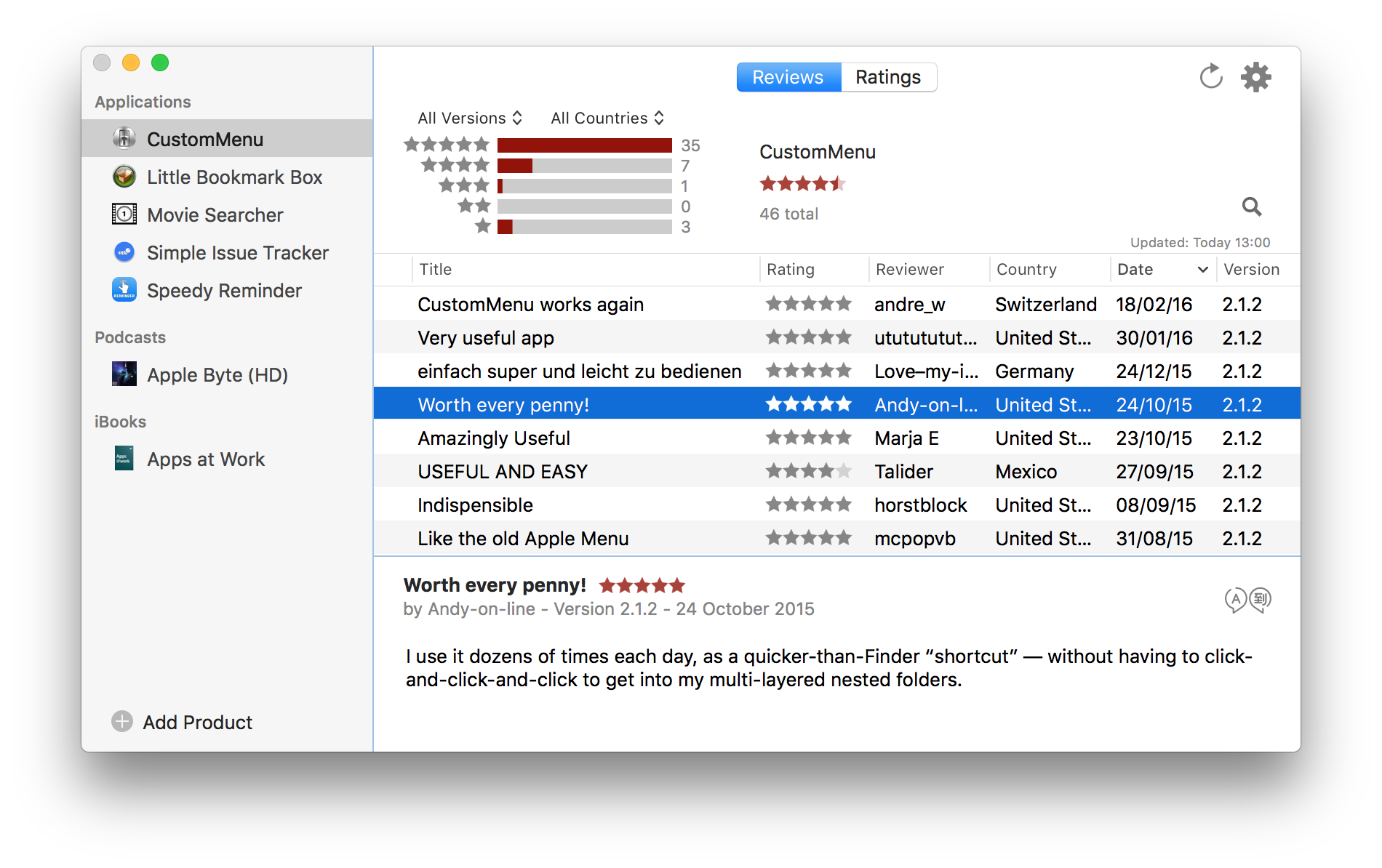Click the 'Updated: Today 13:00' status text
Viewport: 1382px width, 868px height.
(1200, 242)
